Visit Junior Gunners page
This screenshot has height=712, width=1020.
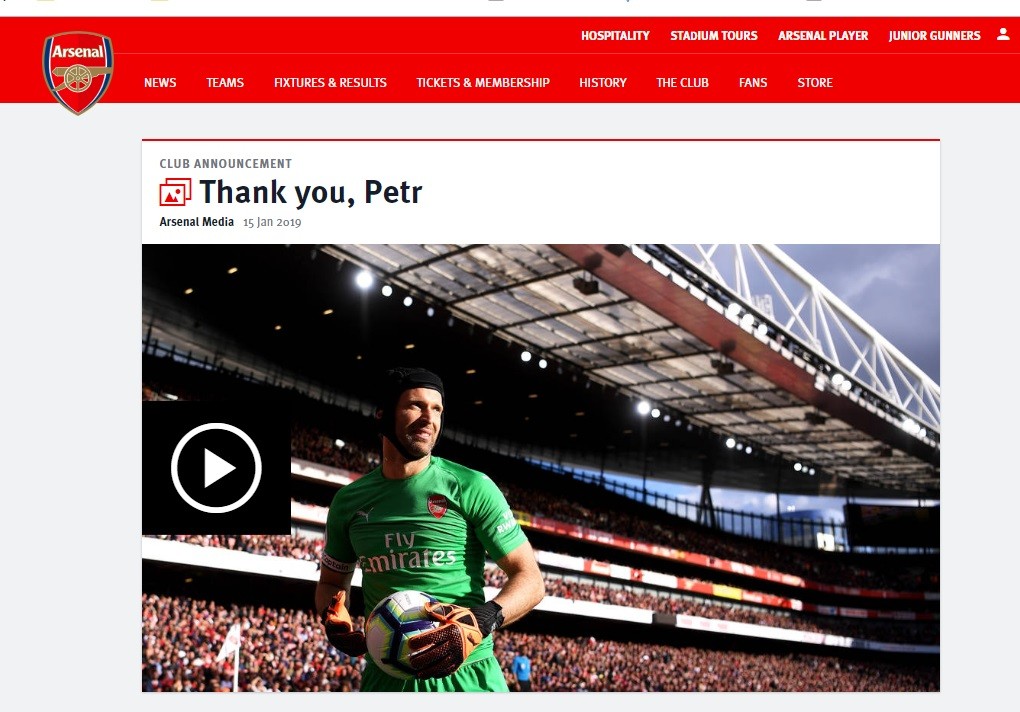pos(935,36)
